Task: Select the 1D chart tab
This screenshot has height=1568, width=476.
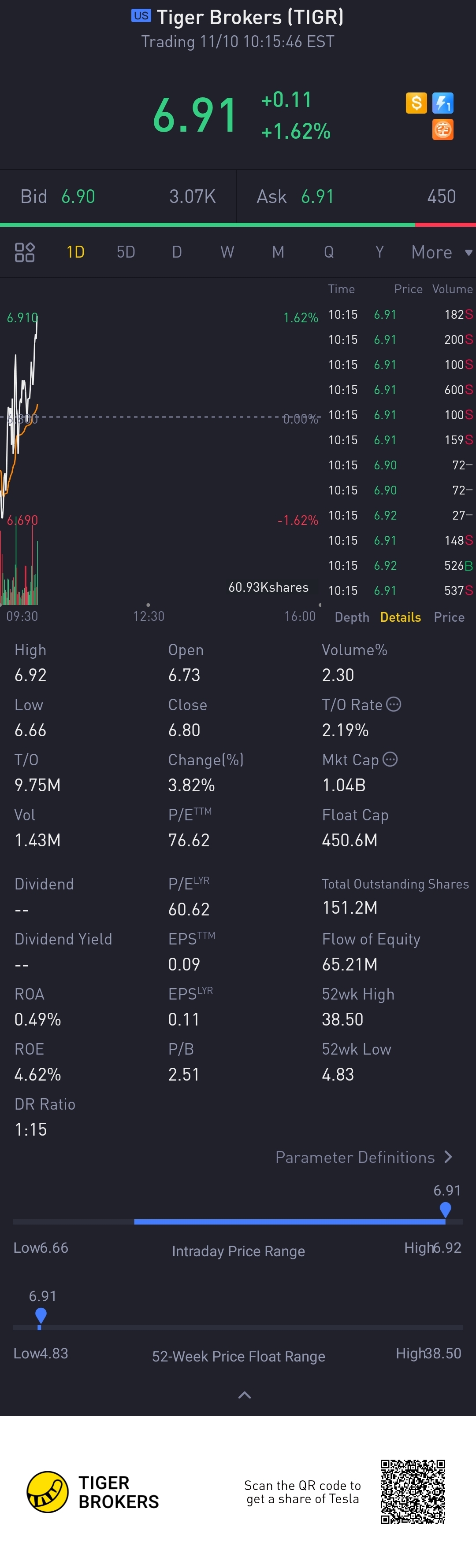Action: [x=75, y=252]
